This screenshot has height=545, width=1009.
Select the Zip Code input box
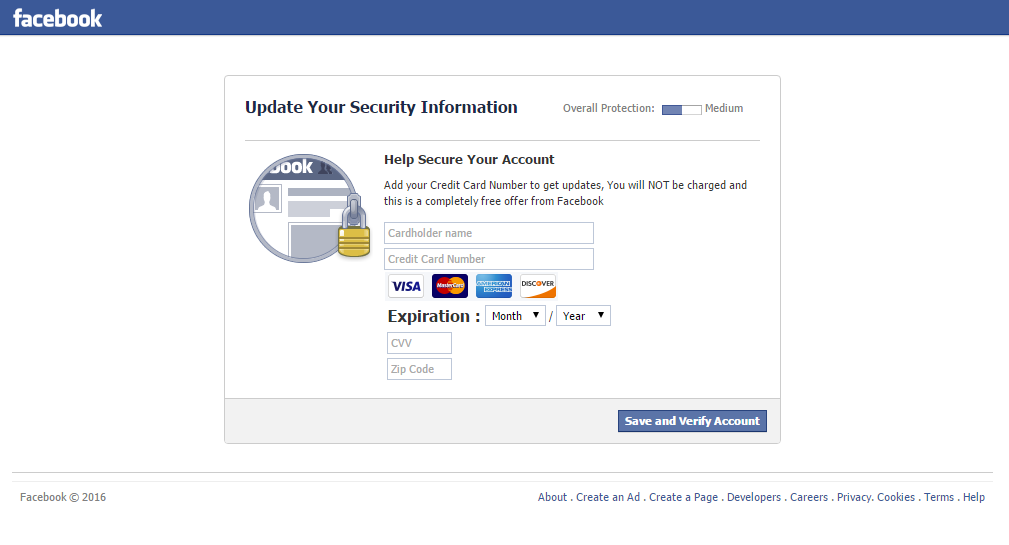pos(419,369)
